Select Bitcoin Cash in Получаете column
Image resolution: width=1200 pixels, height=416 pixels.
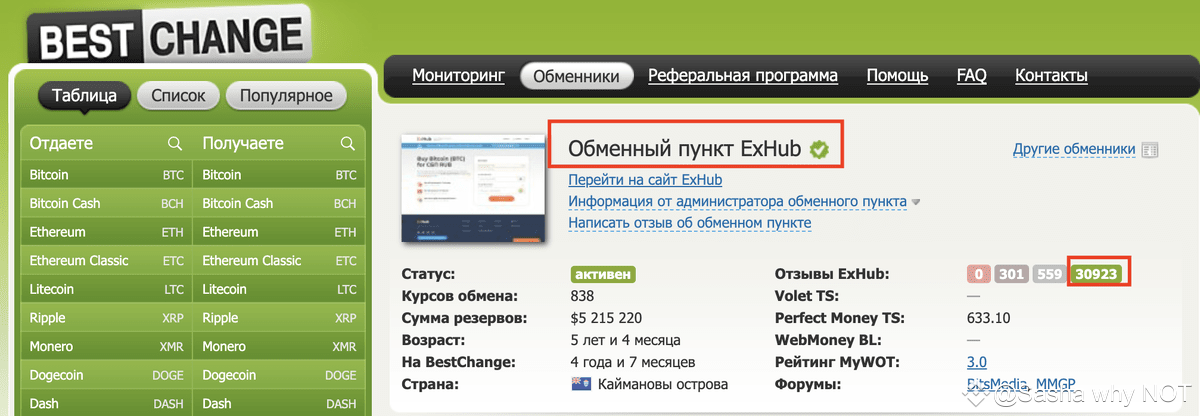click(279, 203)
